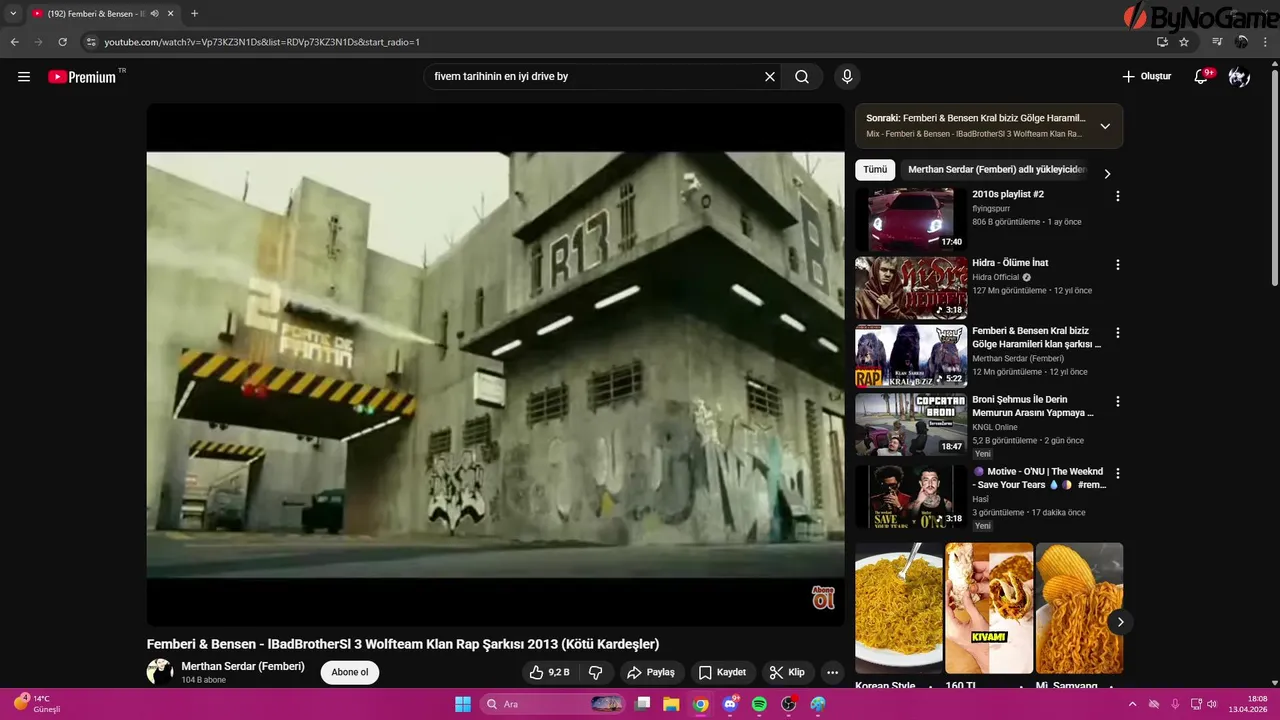Show more filter chips with arrow
Screen dimensions: 1280x720
1107,173
